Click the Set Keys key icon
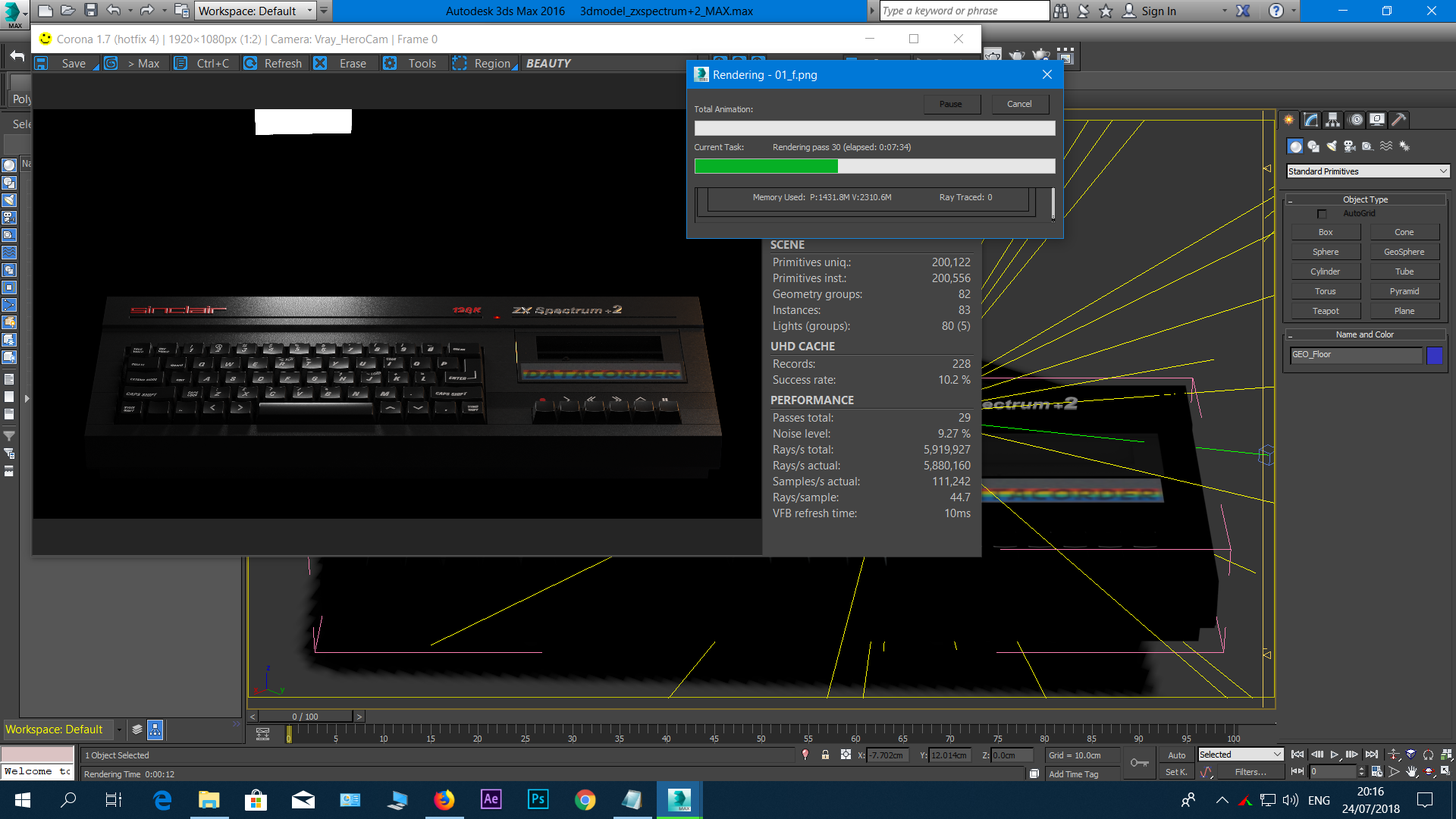Screen dimensions: 1456x819 point(1139,763)
